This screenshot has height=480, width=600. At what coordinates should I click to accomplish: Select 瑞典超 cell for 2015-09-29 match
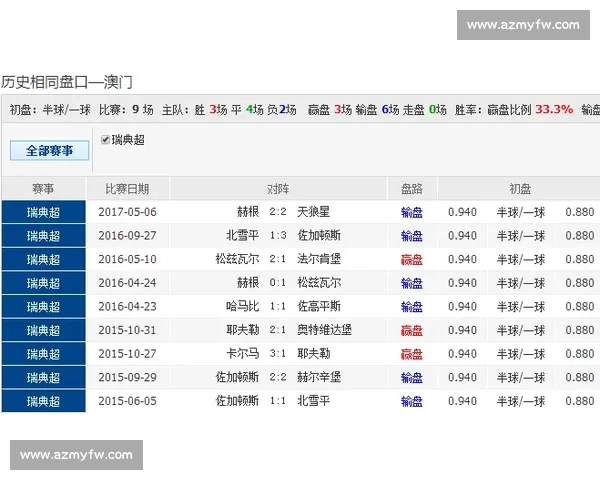coord(44,378)
